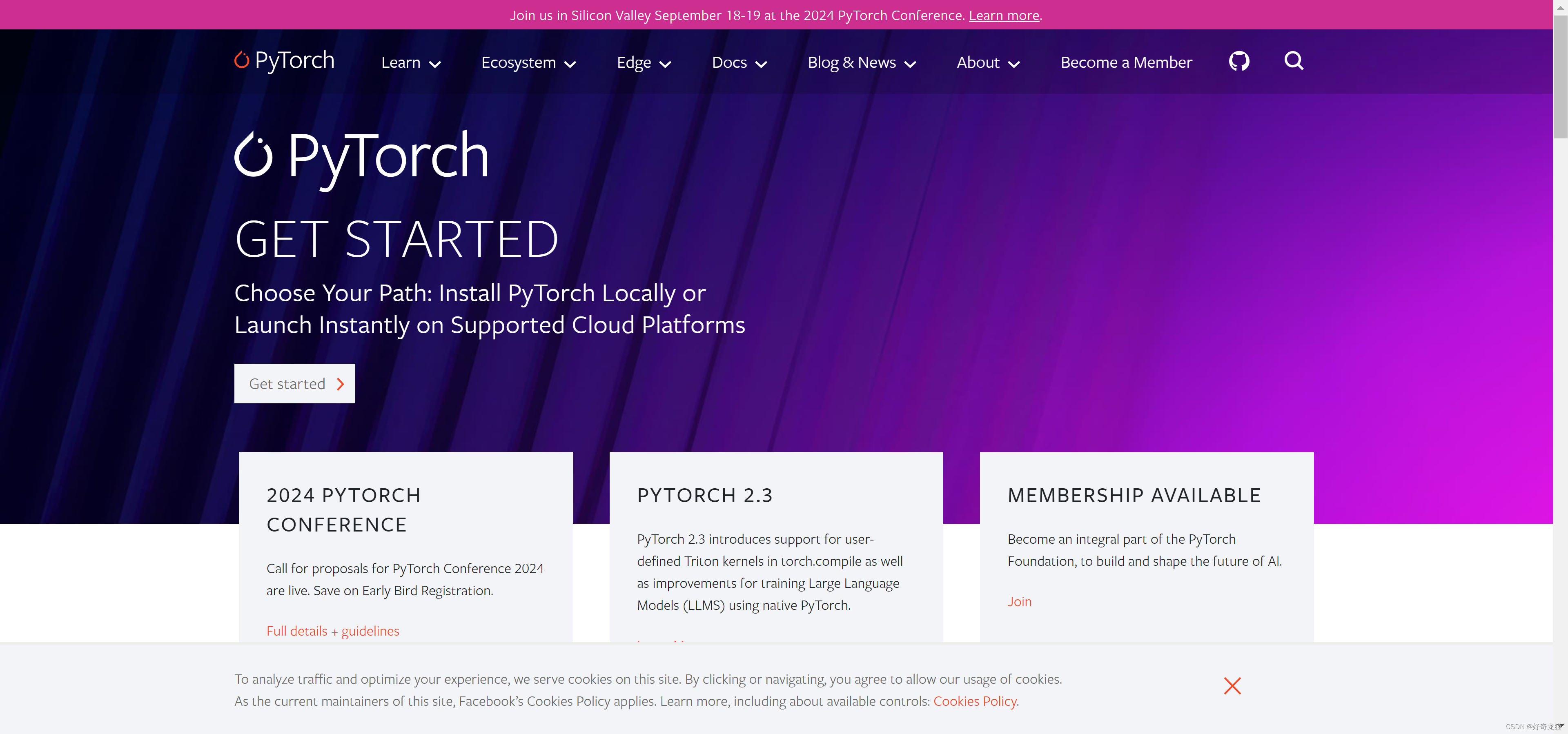Click the Get started button
This screenshot has width=1568, height=734.
[x=294, y=383]
